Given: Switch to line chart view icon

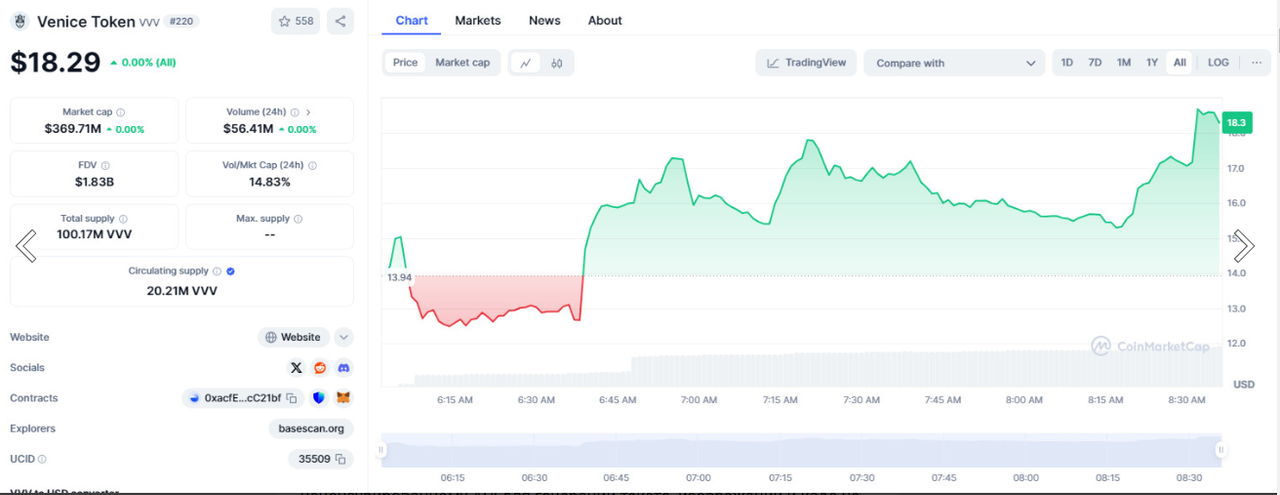Looking at the screenshot, I should point(526,63).
